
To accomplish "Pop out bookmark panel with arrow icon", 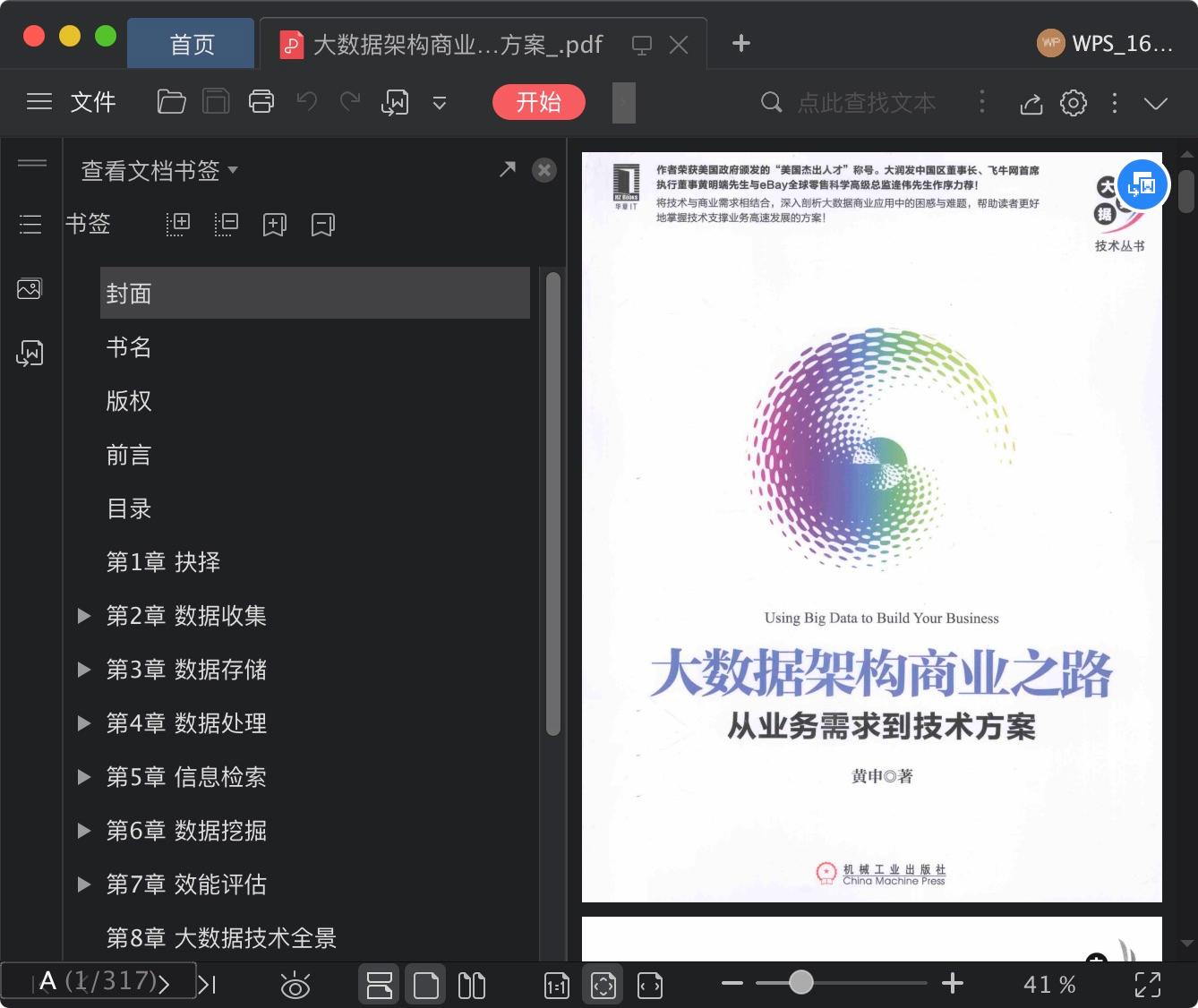I will (508, 168).
